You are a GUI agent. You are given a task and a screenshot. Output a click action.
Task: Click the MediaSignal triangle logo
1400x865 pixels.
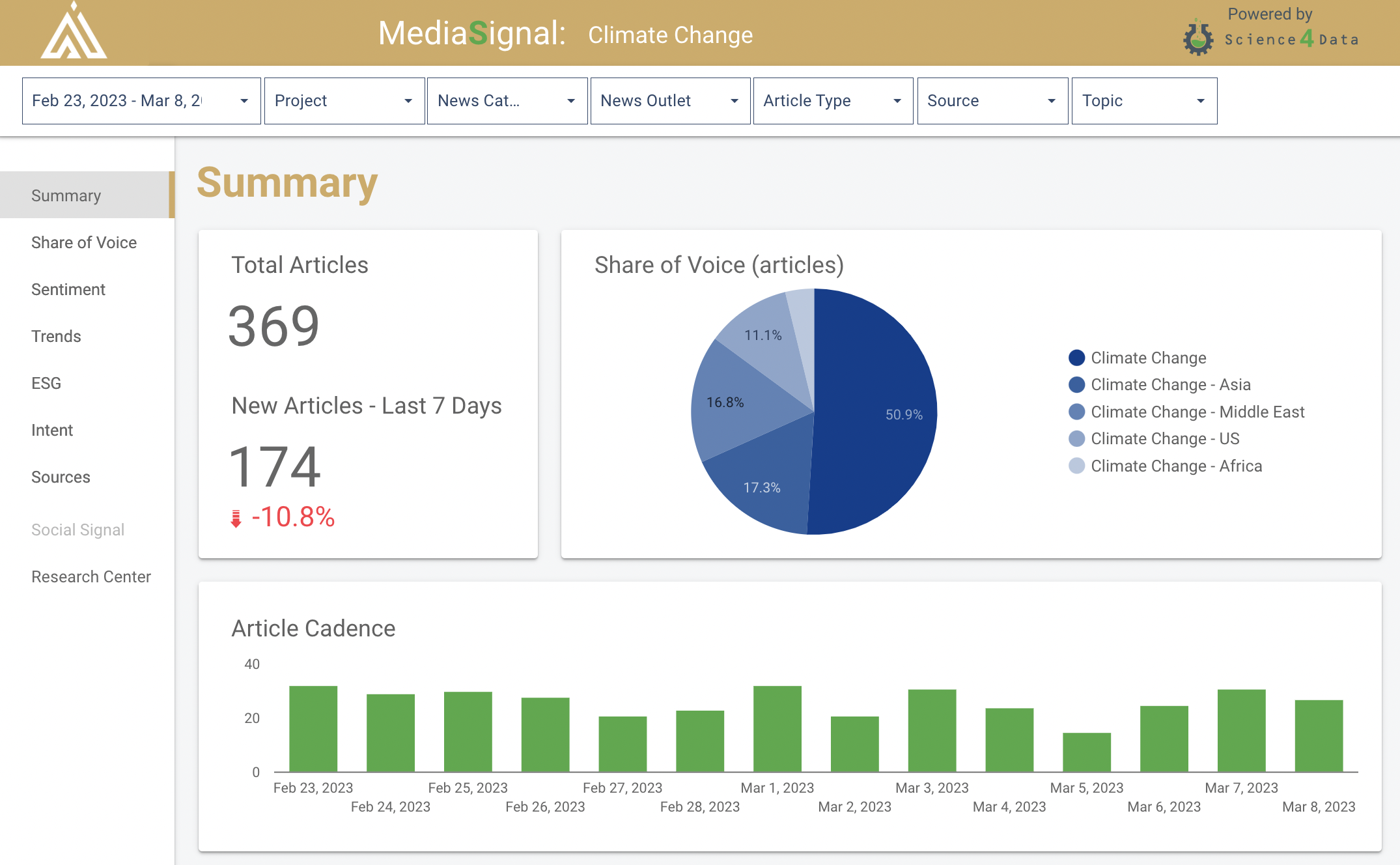pyautogui.click(x=74, y=31)
